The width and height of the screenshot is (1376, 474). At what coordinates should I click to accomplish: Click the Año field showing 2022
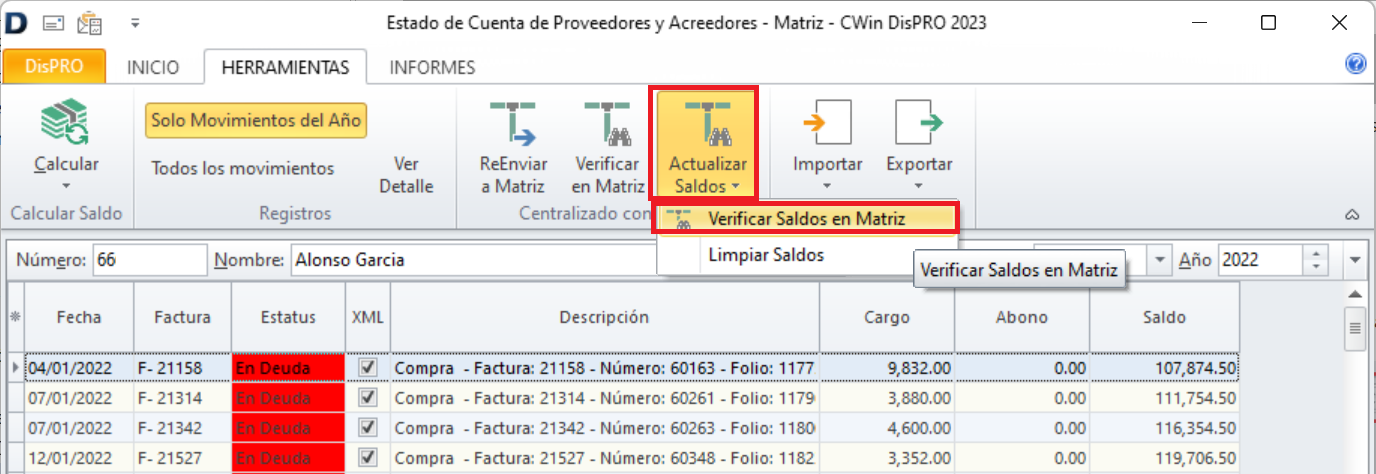[x=1260, y=260]
